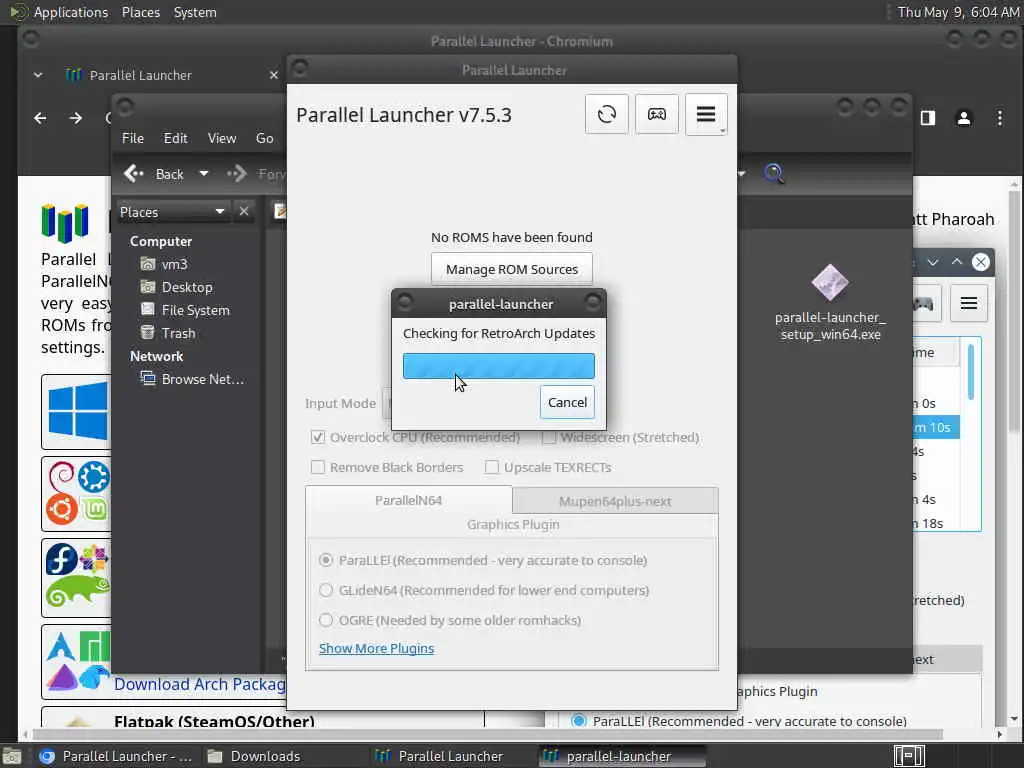The image size is (1024, 768).
Task: Click the workspace switcher icon in taskbar
Action: pyautogui.click(x=909, y=756)
